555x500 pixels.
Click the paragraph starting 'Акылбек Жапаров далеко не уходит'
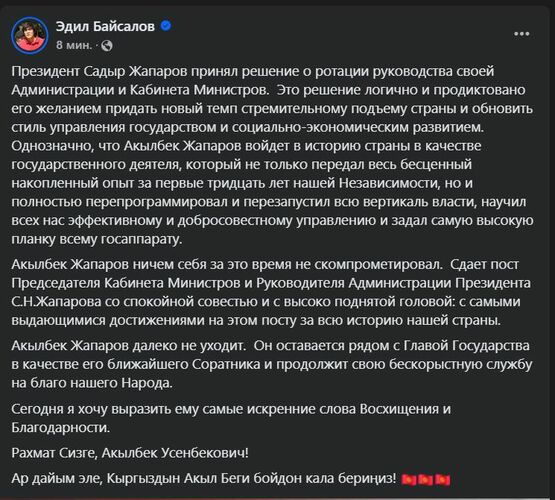272,364
